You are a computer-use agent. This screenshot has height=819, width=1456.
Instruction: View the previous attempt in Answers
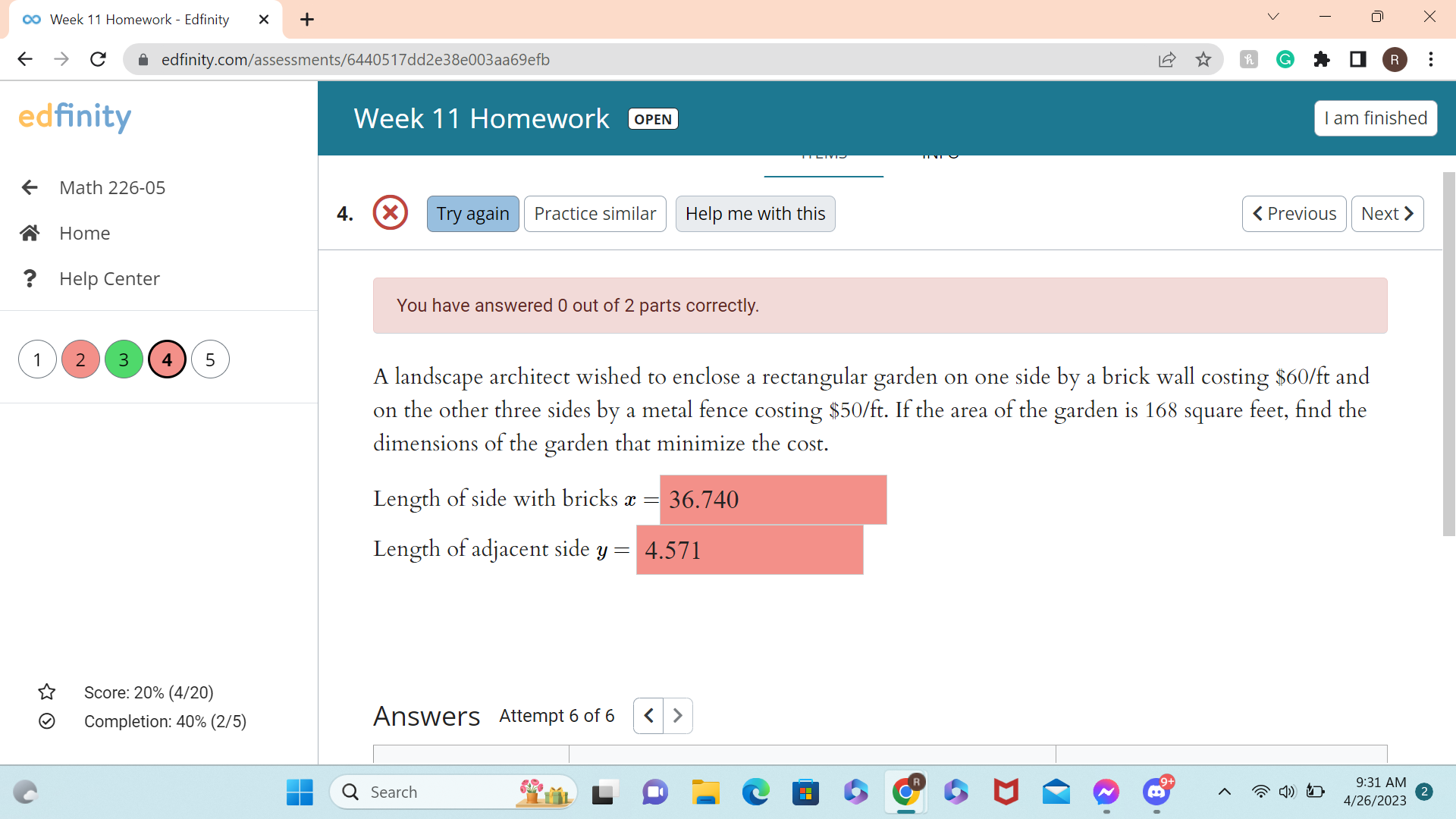click(x=648, y=715)
